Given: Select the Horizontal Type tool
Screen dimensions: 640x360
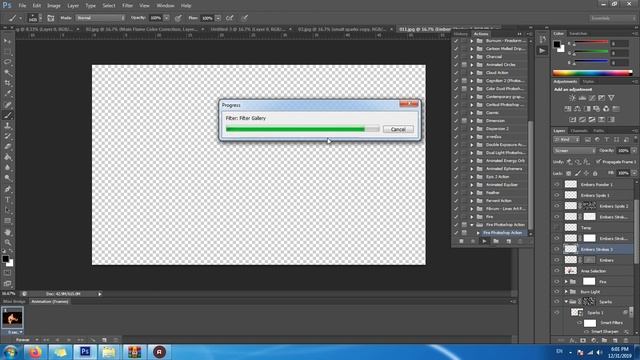Looking at the screenshot, I should pyautogui.click(x=7, y=200).
